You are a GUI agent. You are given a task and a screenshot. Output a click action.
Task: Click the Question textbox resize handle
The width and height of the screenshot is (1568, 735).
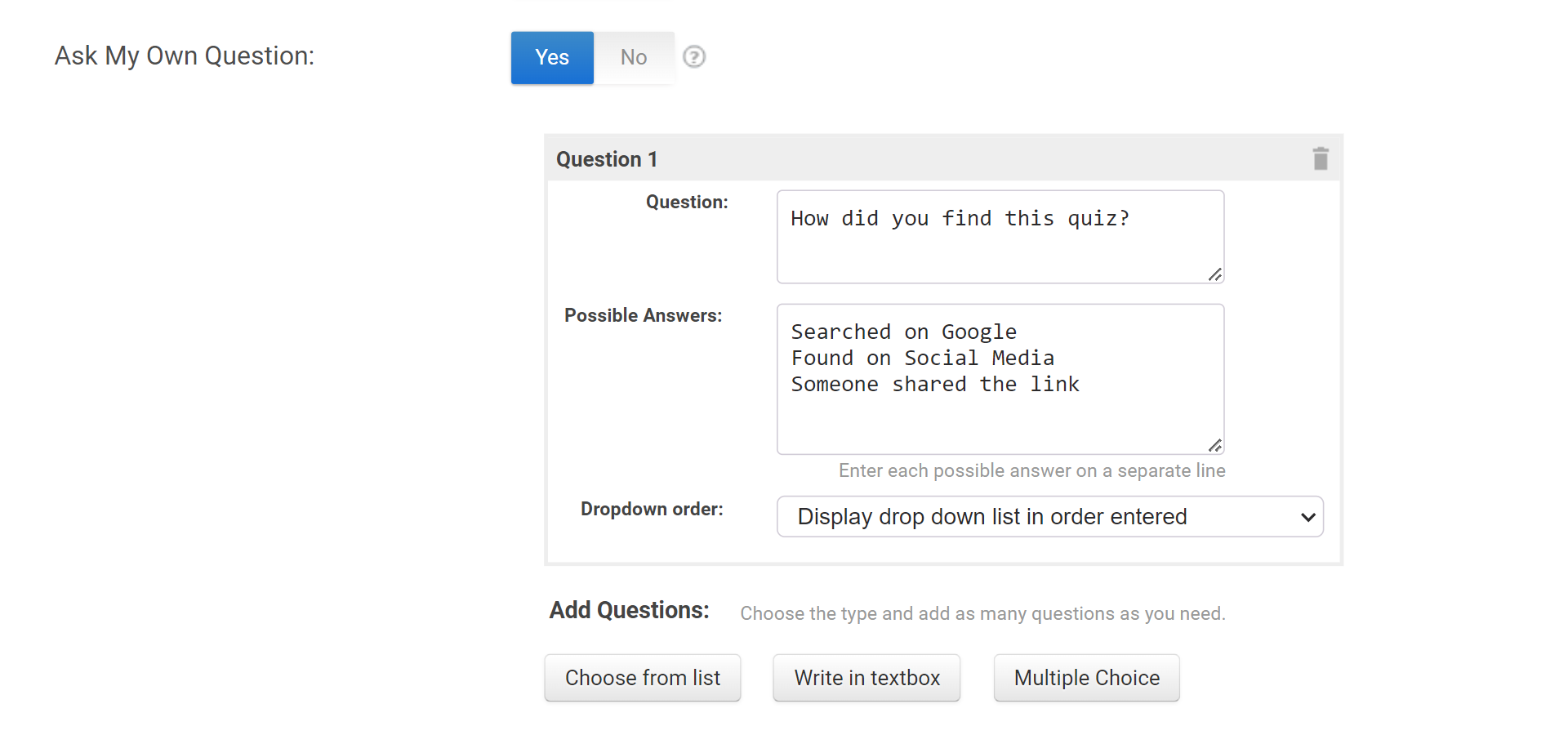[1214, 274]
